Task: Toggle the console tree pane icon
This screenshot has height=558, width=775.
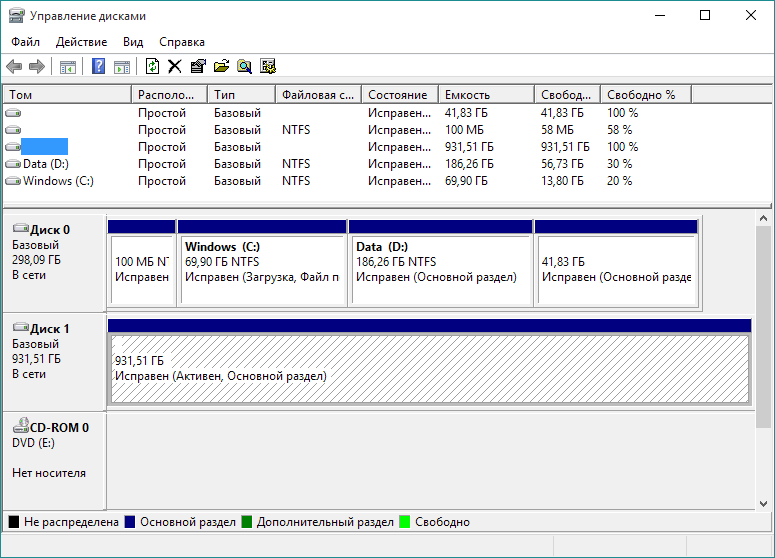Action: click(68, 67)
